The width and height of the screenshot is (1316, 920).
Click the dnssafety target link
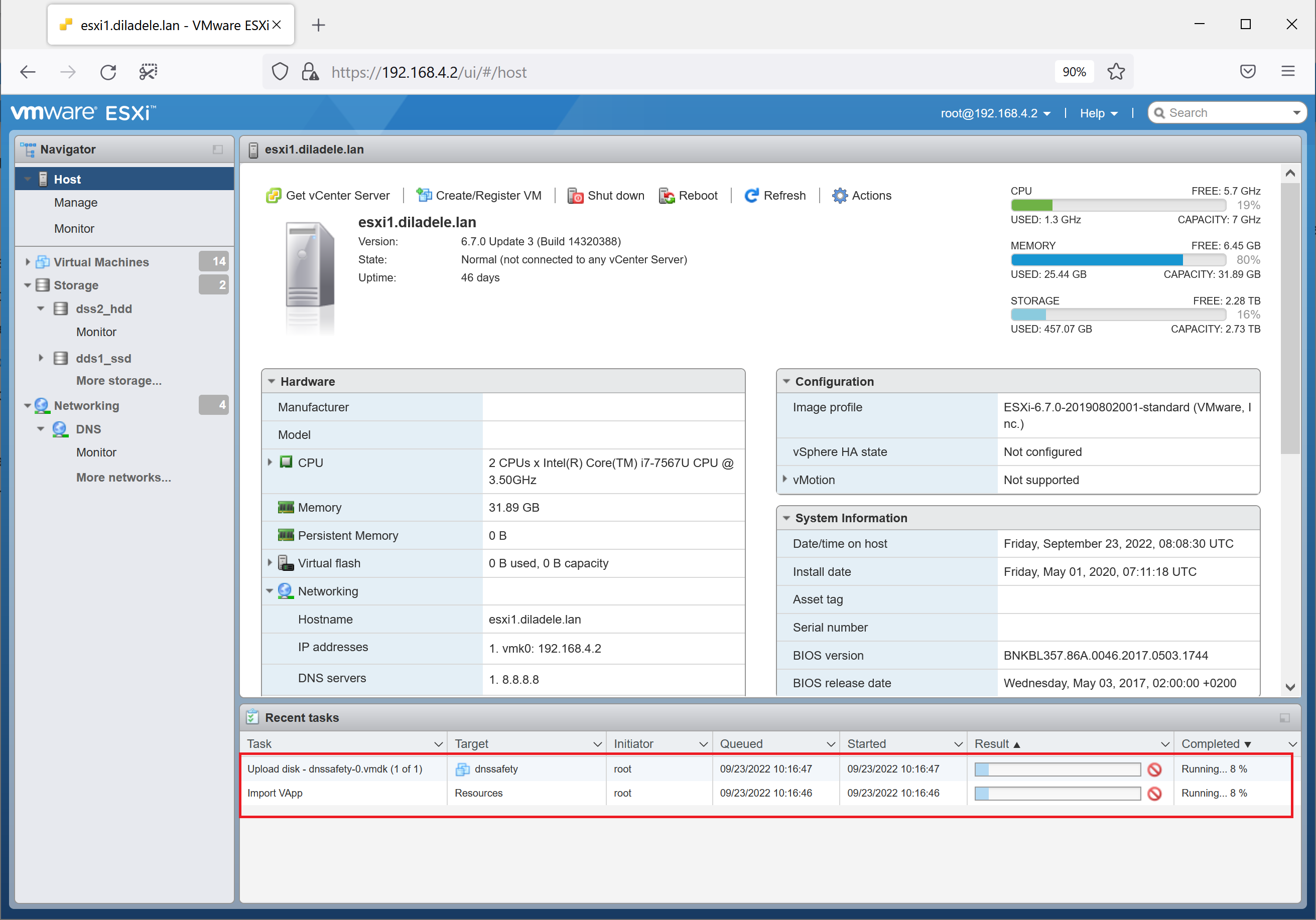point(496,770)
